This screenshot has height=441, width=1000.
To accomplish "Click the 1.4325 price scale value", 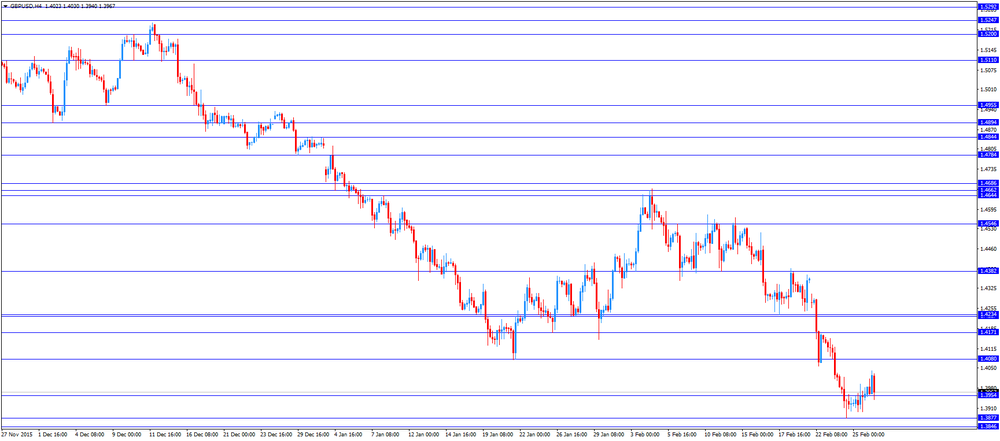I will [989, 288].
